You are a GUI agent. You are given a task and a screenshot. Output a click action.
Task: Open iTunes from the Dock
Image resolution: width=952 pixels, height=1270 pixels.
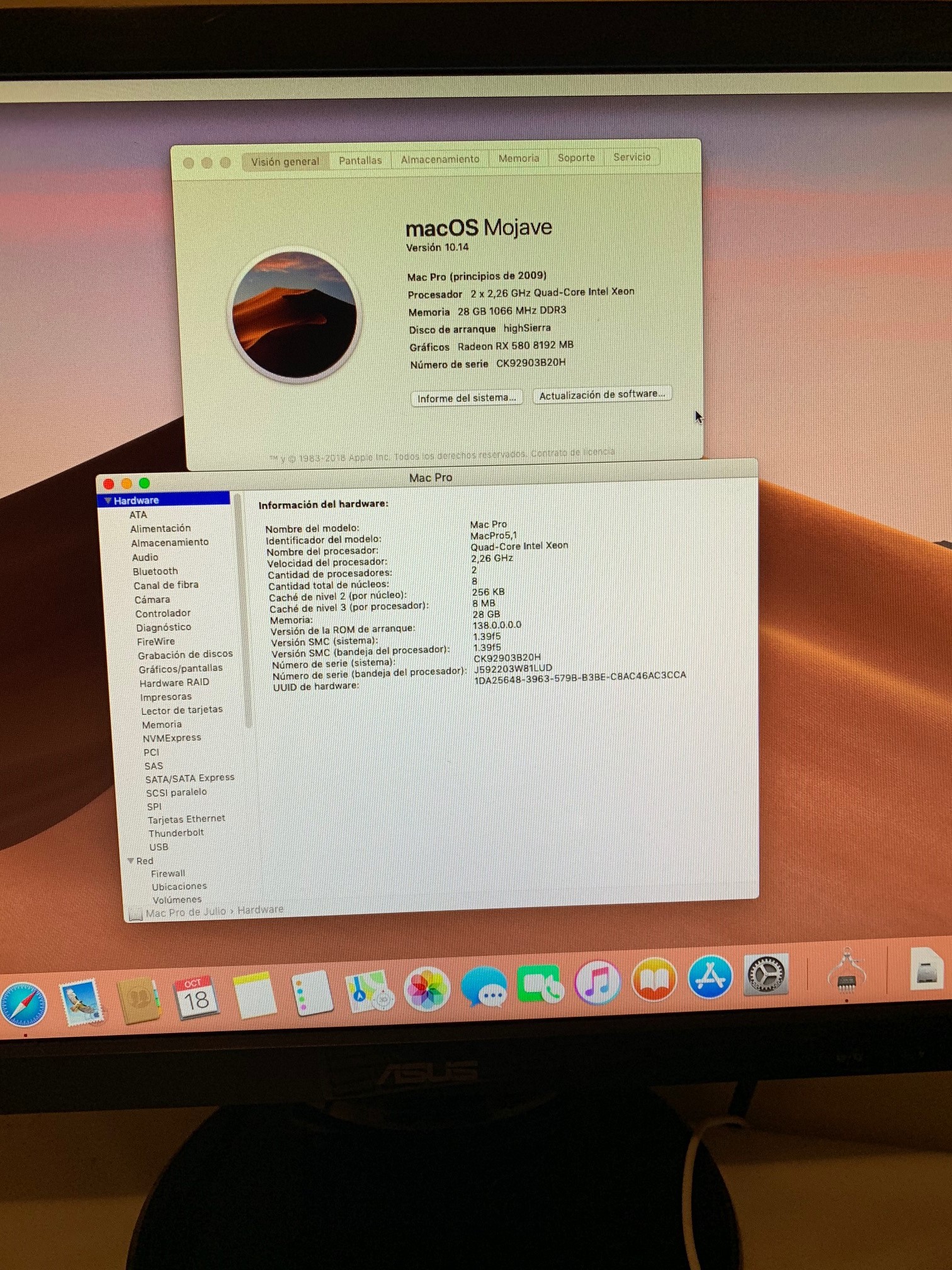pyautogui.click(x=598, y=982)
